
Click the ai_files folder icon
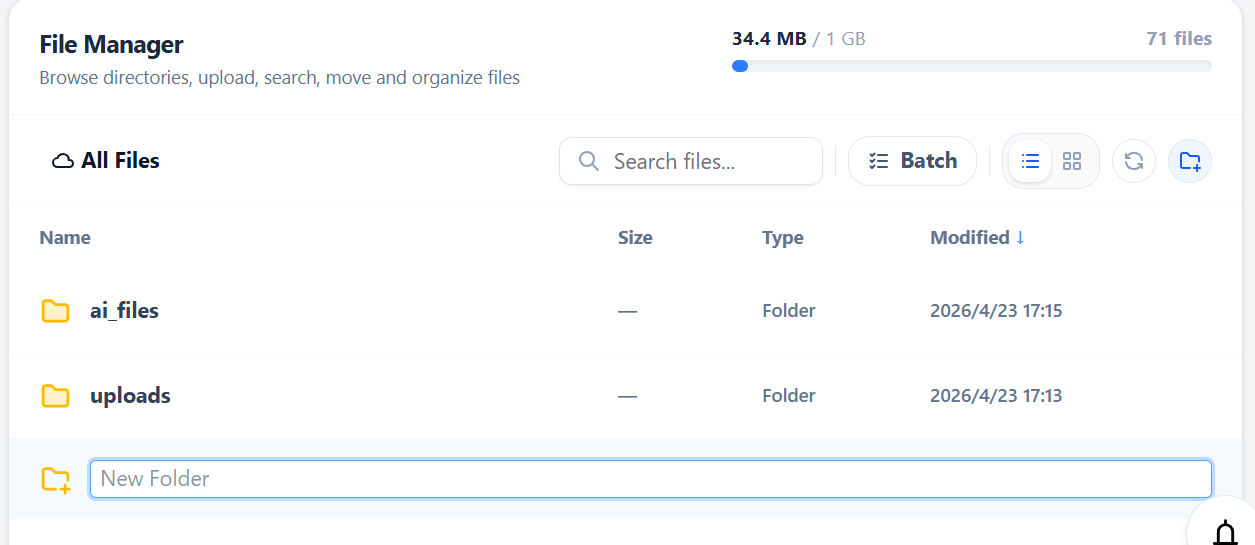point(55,311)
